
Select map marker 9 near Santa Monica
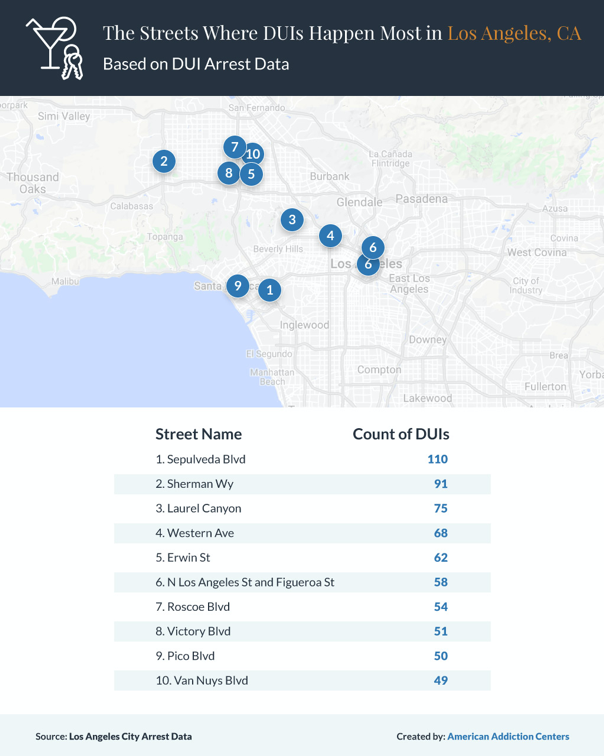coord(238,285)
